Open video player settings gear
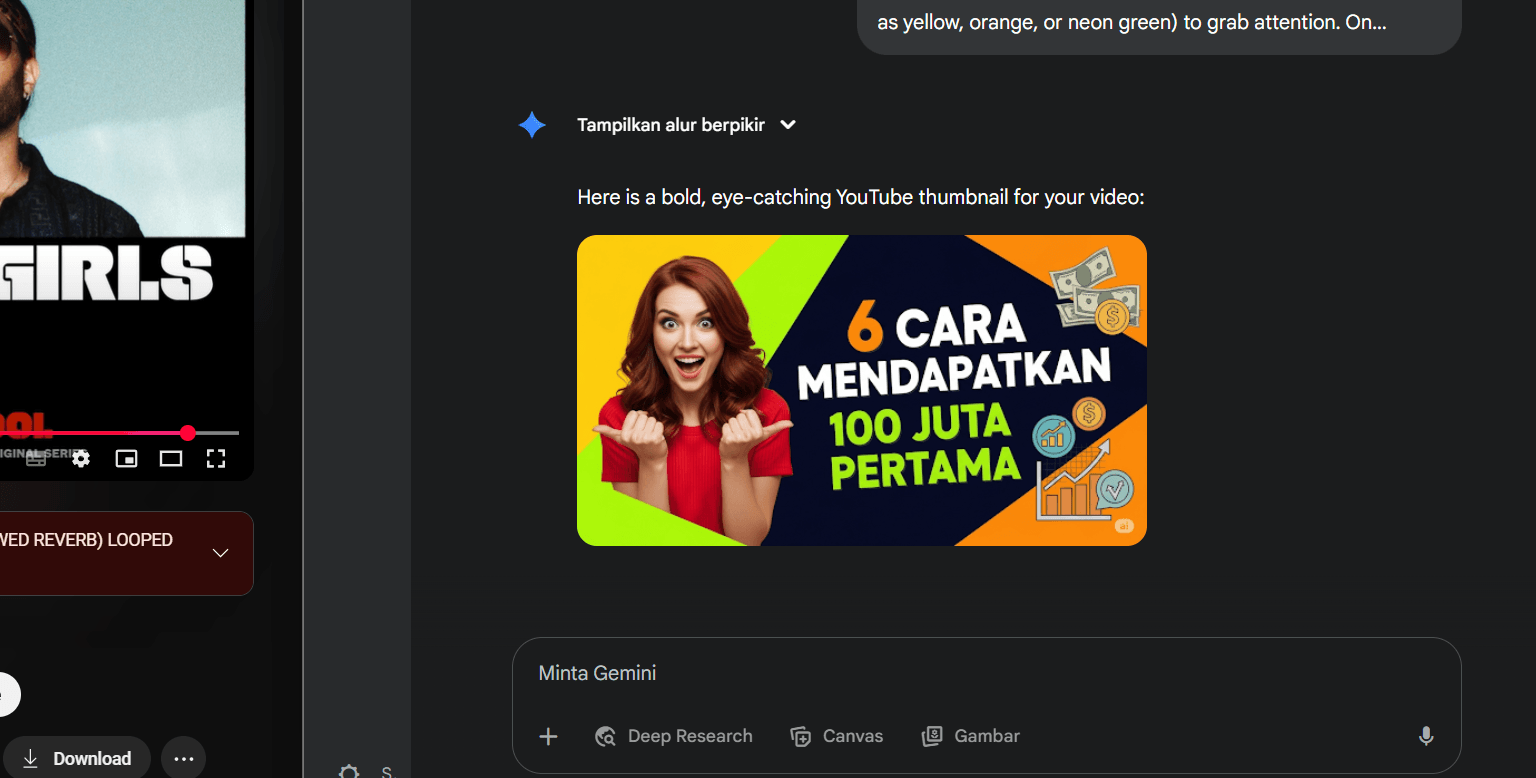 pyautogui.click(x=81, y=459)
